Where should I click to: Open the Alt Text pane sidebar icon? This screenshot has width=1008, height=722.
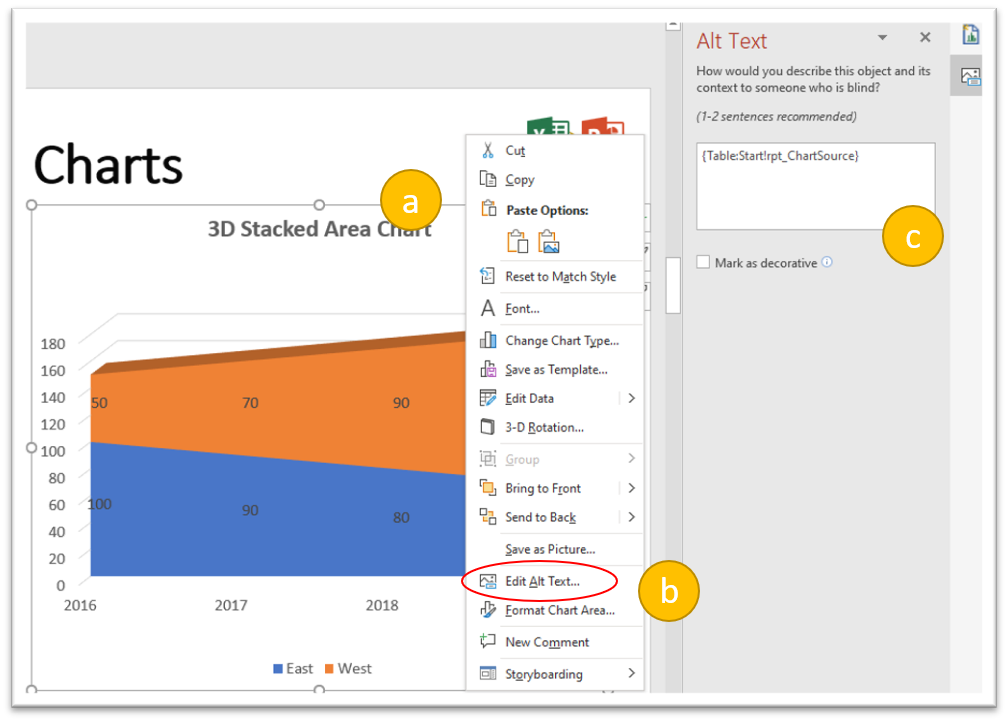point(970,75)
